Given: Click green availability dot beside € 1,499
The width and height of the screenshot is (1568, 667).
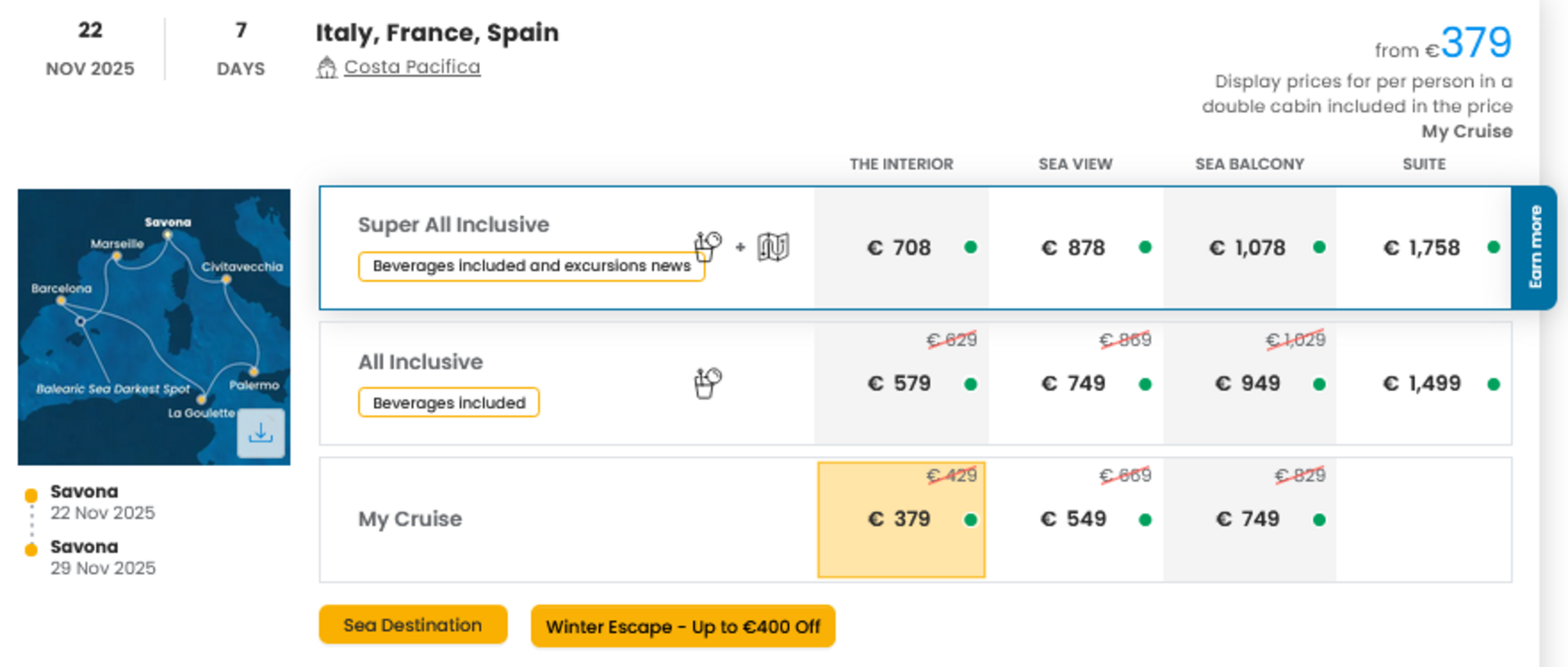Looking at the screenshot, I should (x=1494, y=384).
